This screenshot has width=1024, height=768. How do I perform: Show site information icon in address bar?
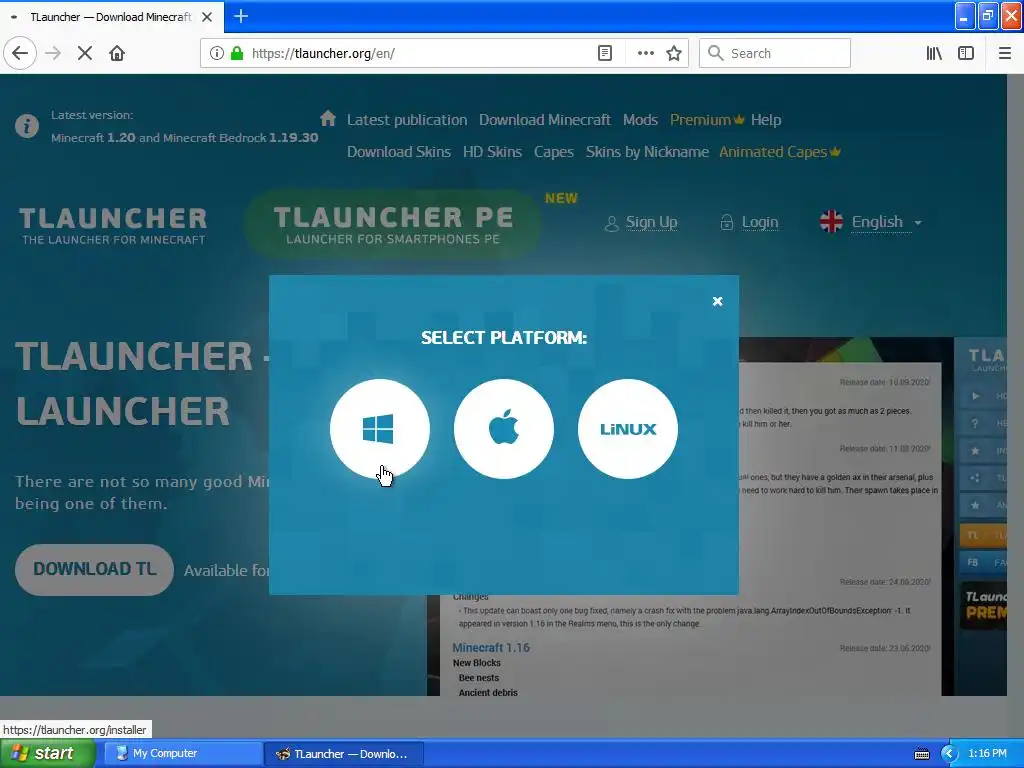(x=216, y=53)
